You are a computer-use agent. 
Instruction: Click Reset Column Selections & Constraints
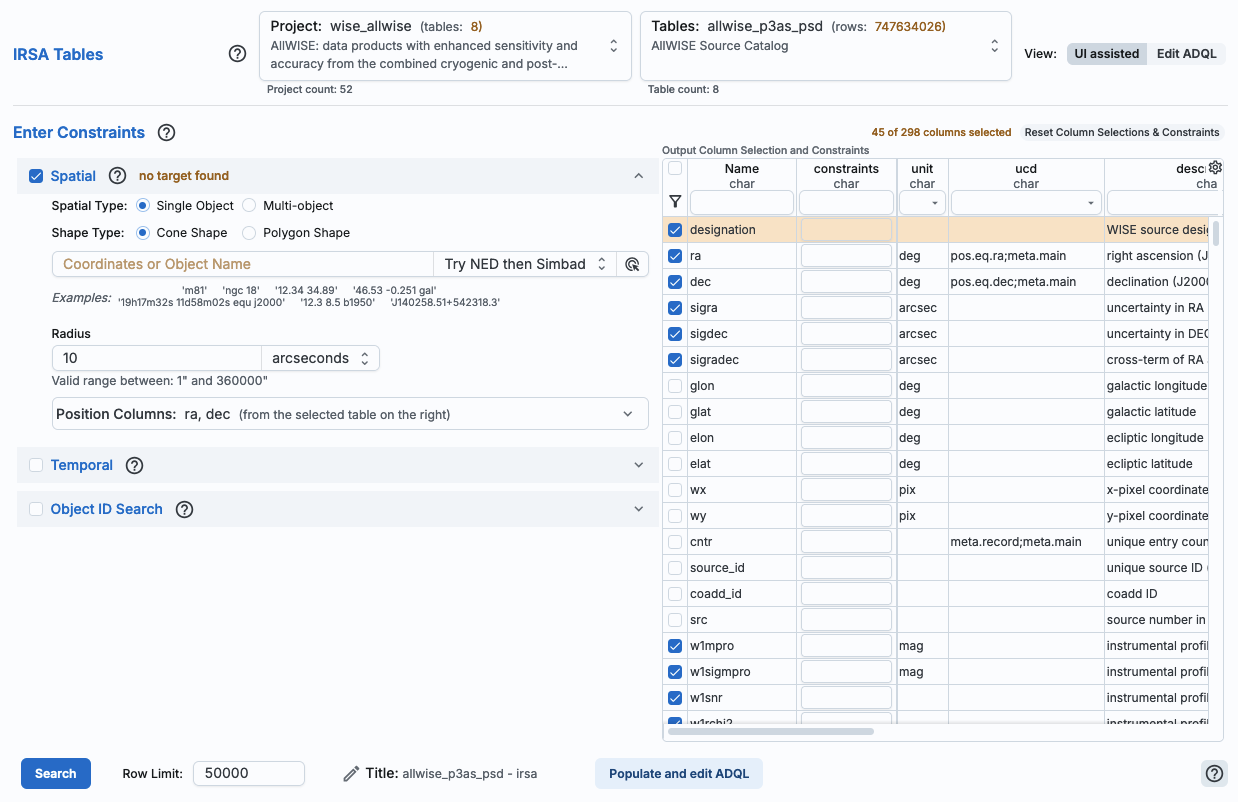pos(1122,132)
